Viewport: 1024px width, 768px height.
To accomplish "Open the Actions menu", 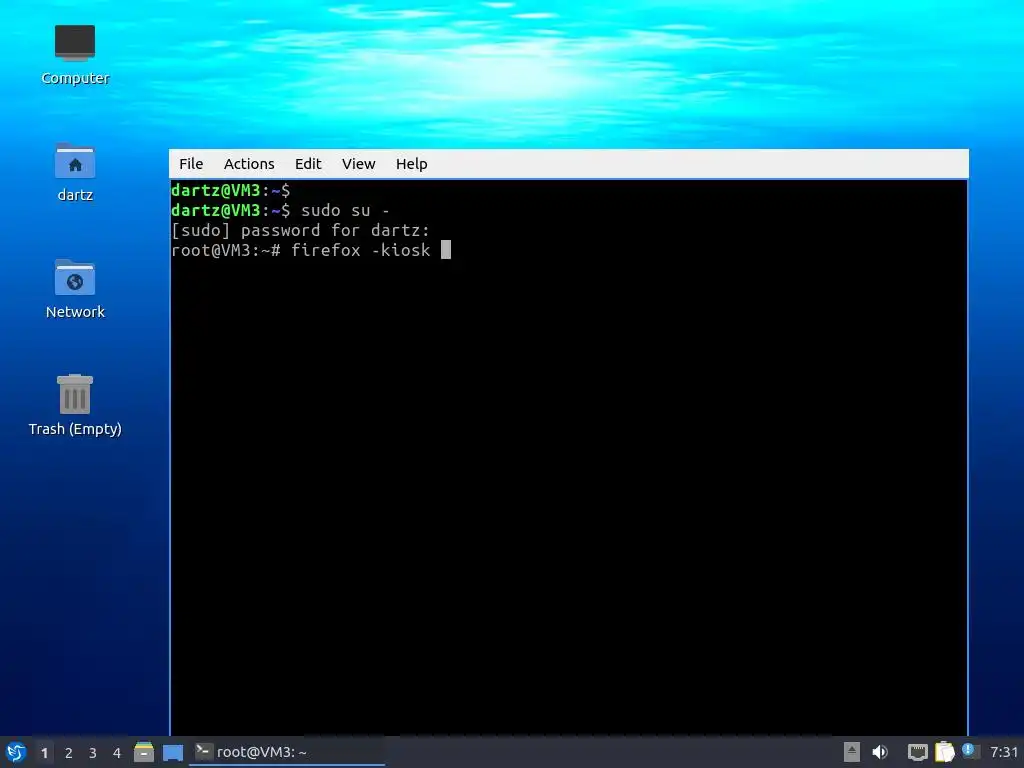I will click(x=249, y=164).
